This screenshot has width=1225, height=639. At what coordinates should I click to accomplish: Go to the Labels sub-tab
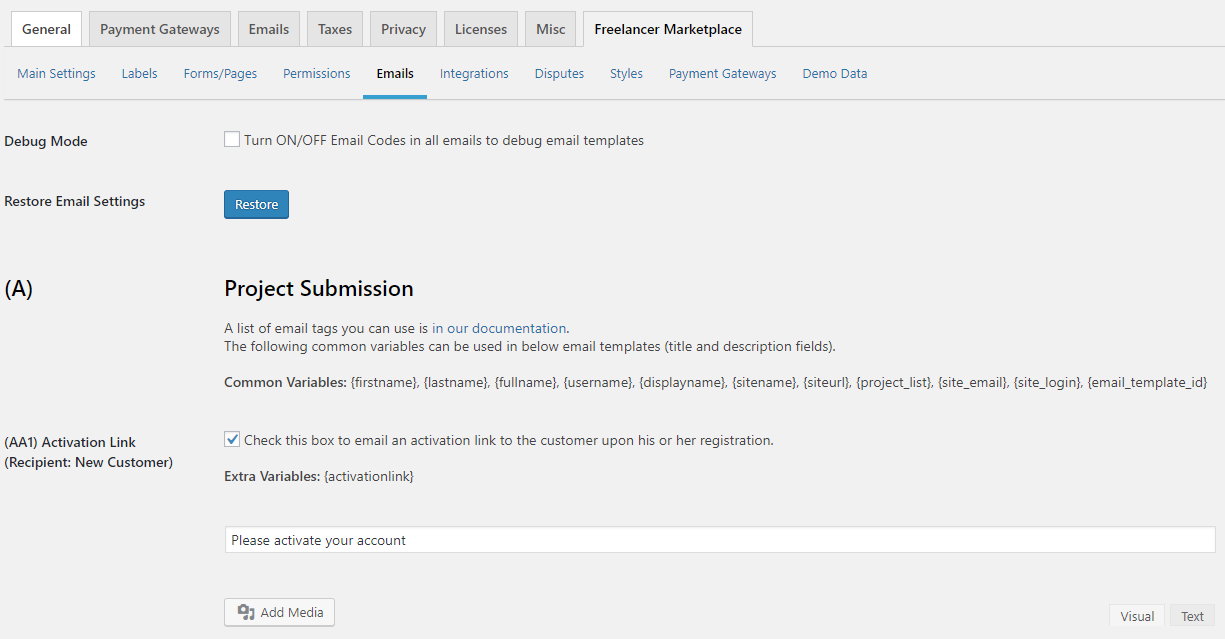click(x=140, y=73)
